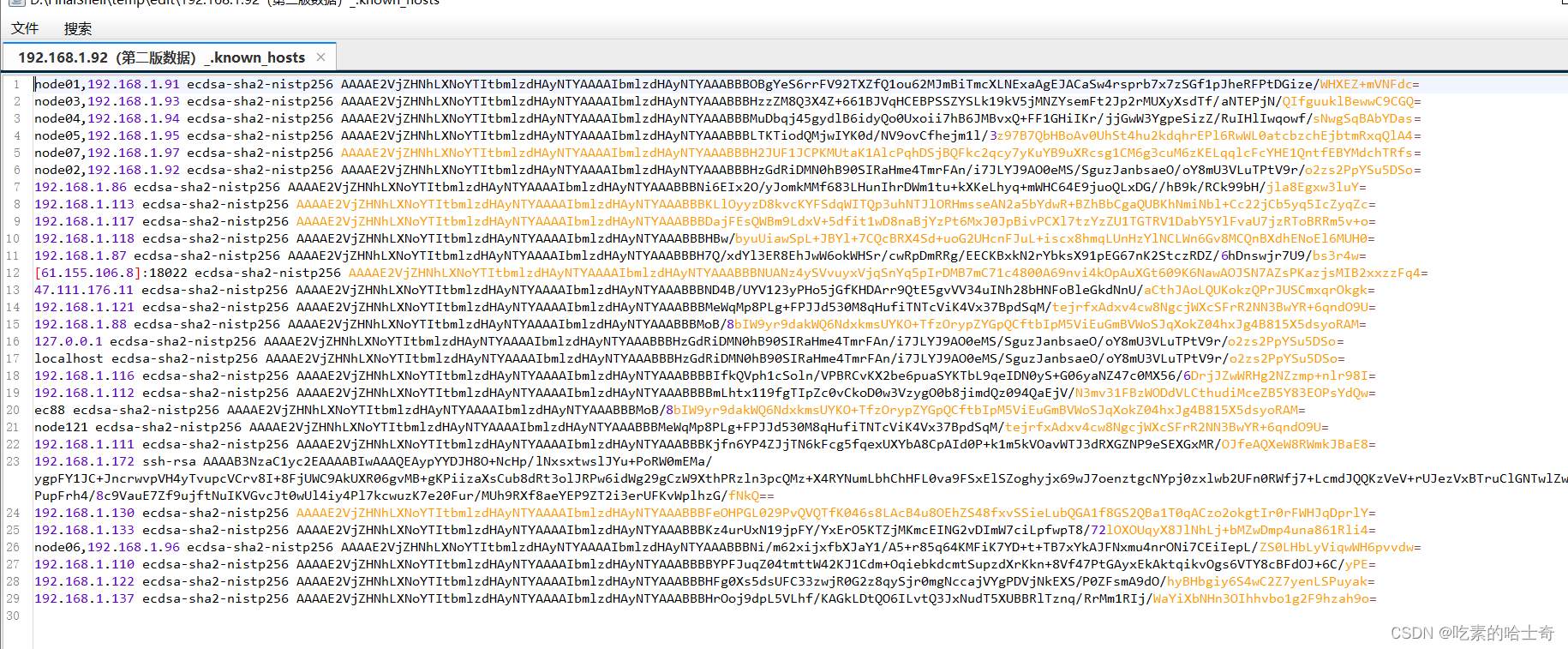Click the editor window icon in title bar
1568x649 pixels.
(x=15, y=3)
